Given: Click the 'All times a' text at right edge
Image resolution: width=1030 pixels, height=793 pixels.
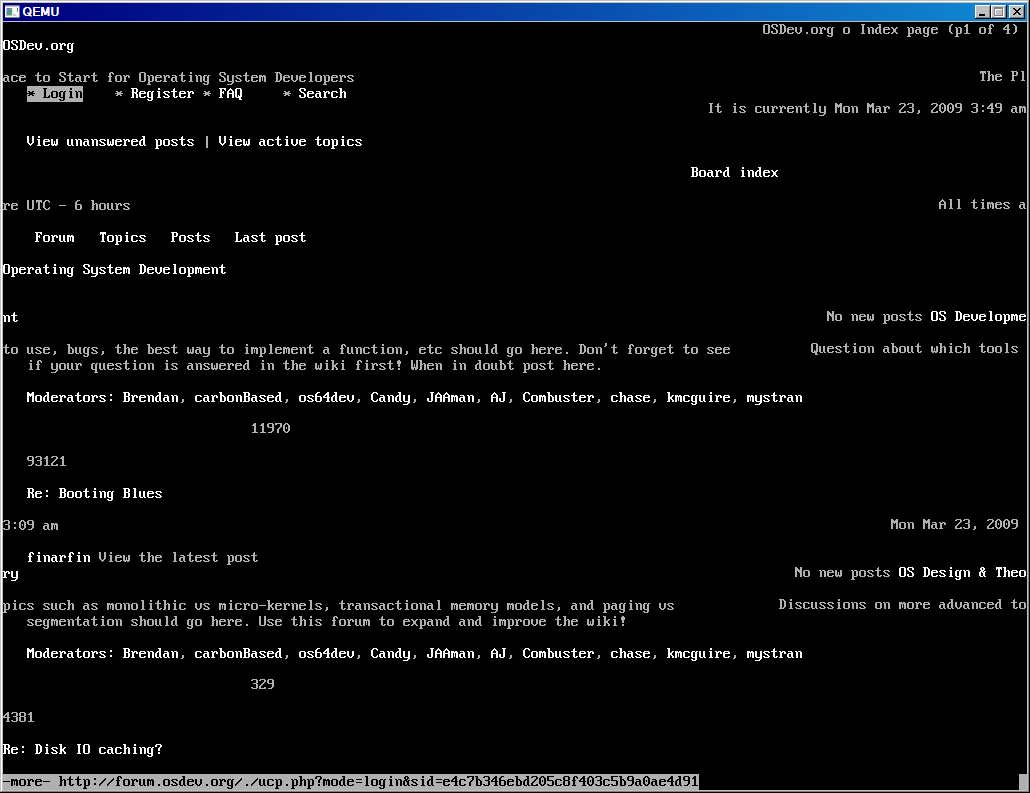Looking at the screenshot, I should pos(982,204).
